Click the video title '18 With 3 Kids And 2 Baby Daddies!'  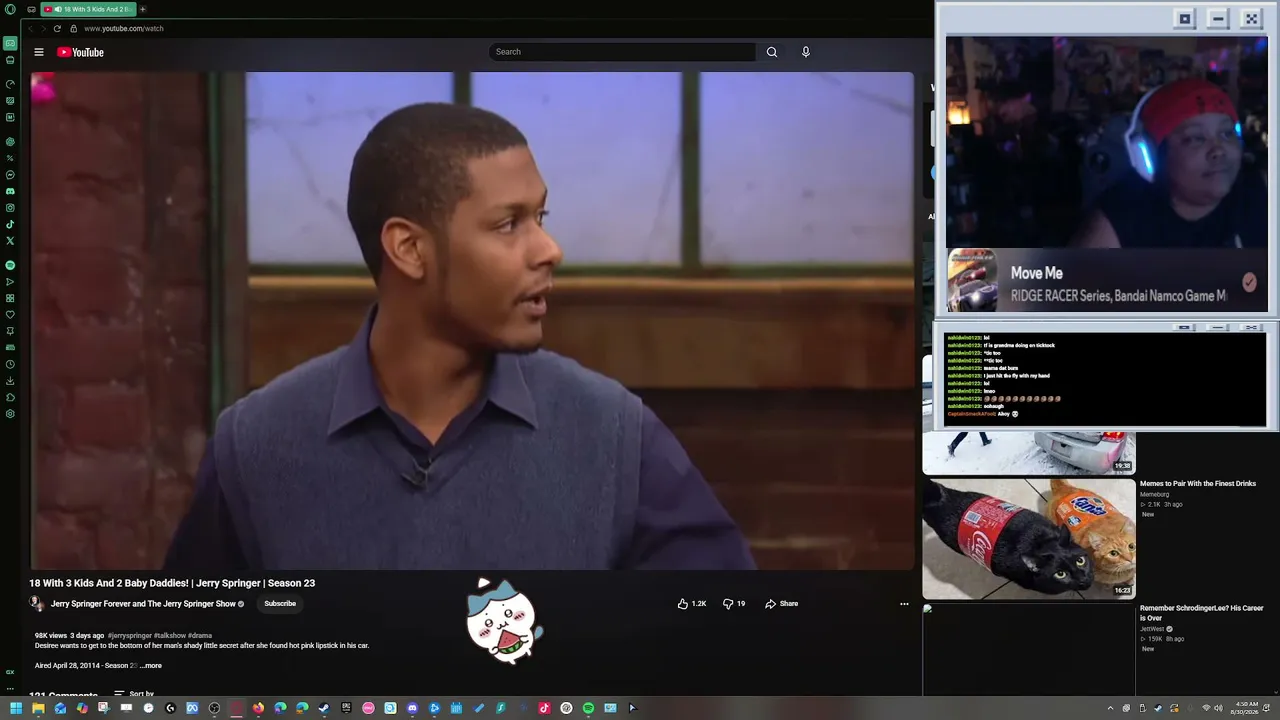point(172,583)
